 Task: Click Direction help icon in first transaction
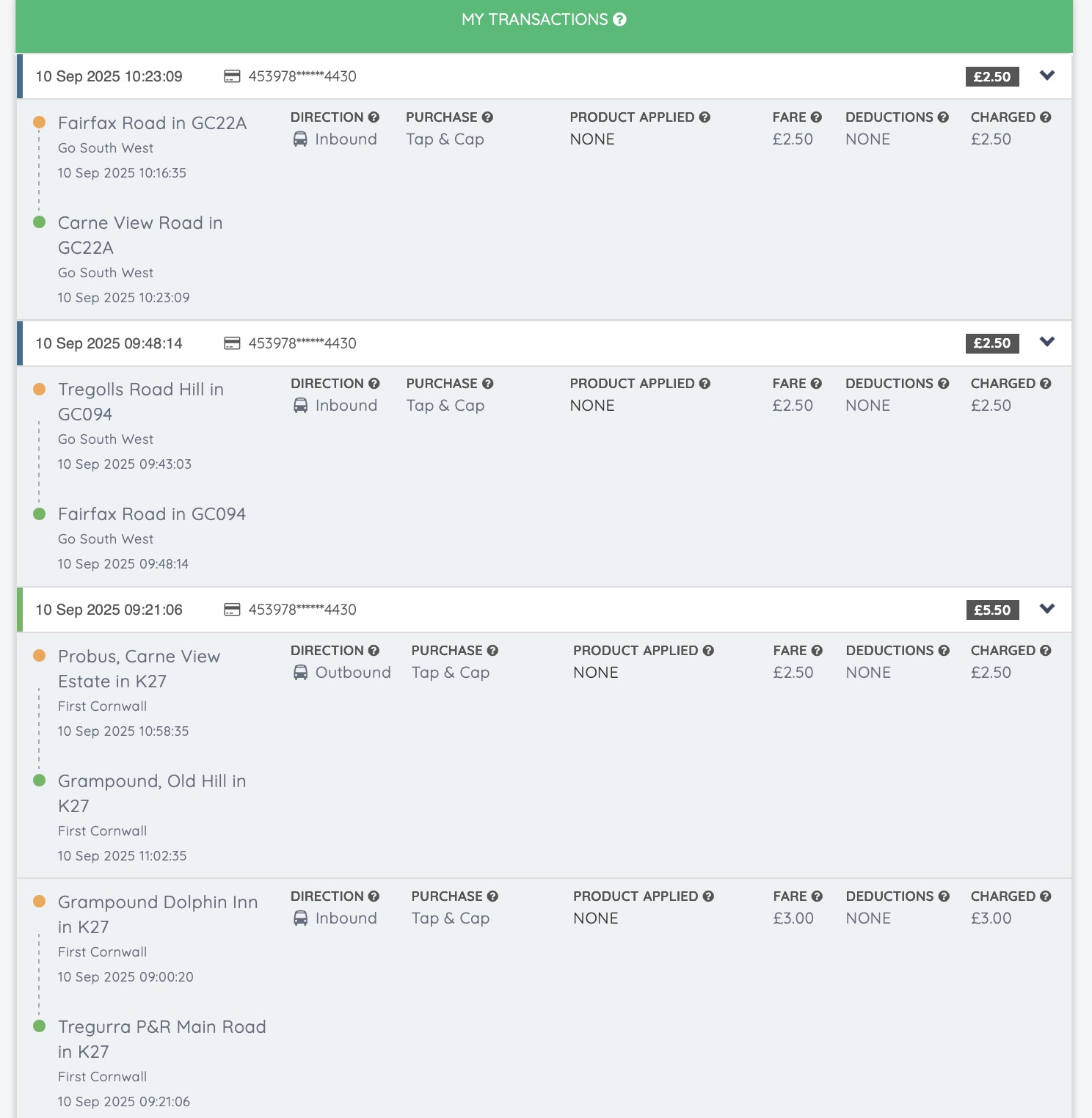point(374,117)
